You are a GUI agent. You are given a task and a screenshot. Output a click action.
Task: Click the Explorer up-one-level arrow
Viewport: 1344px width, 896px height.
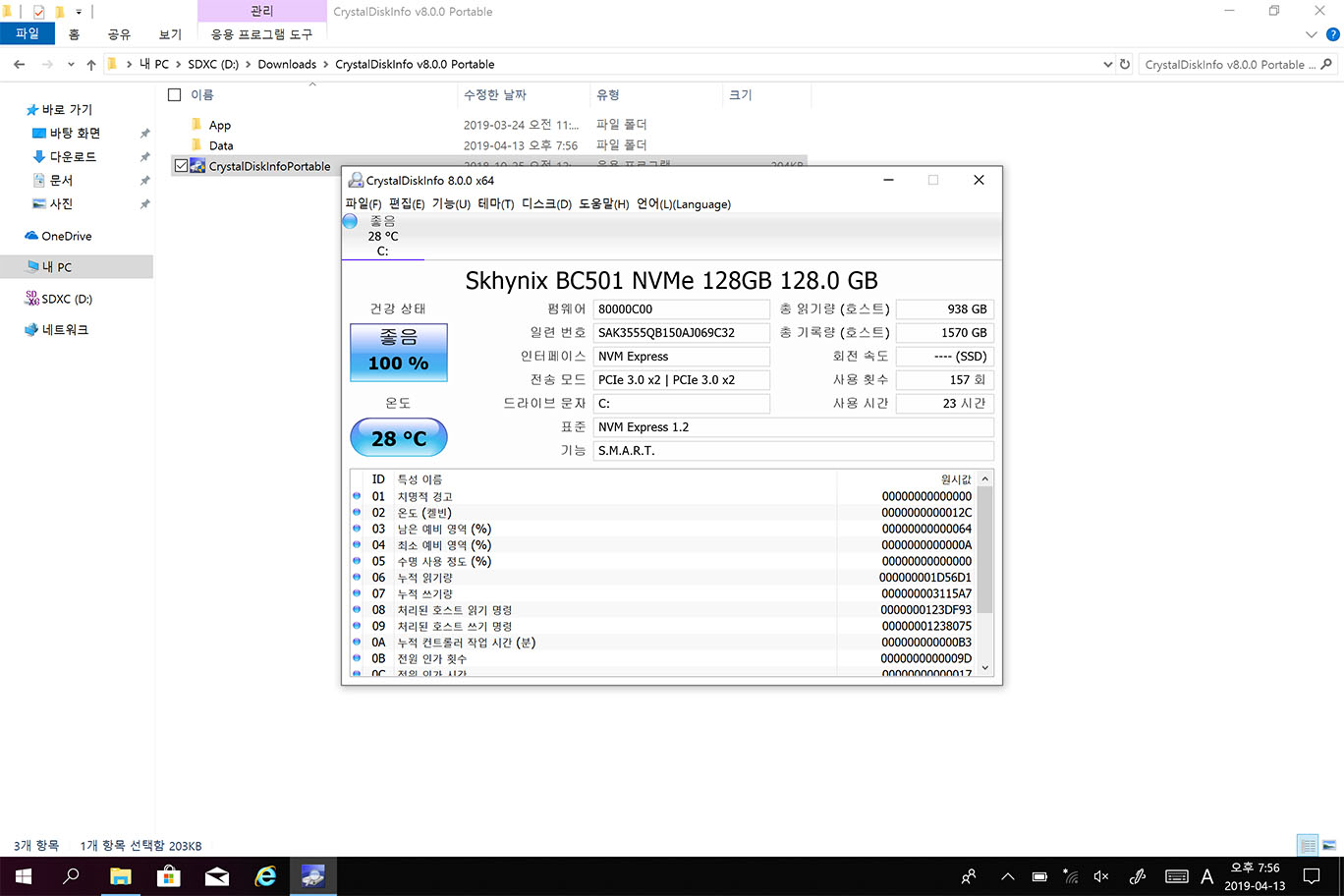pos(91,64)
